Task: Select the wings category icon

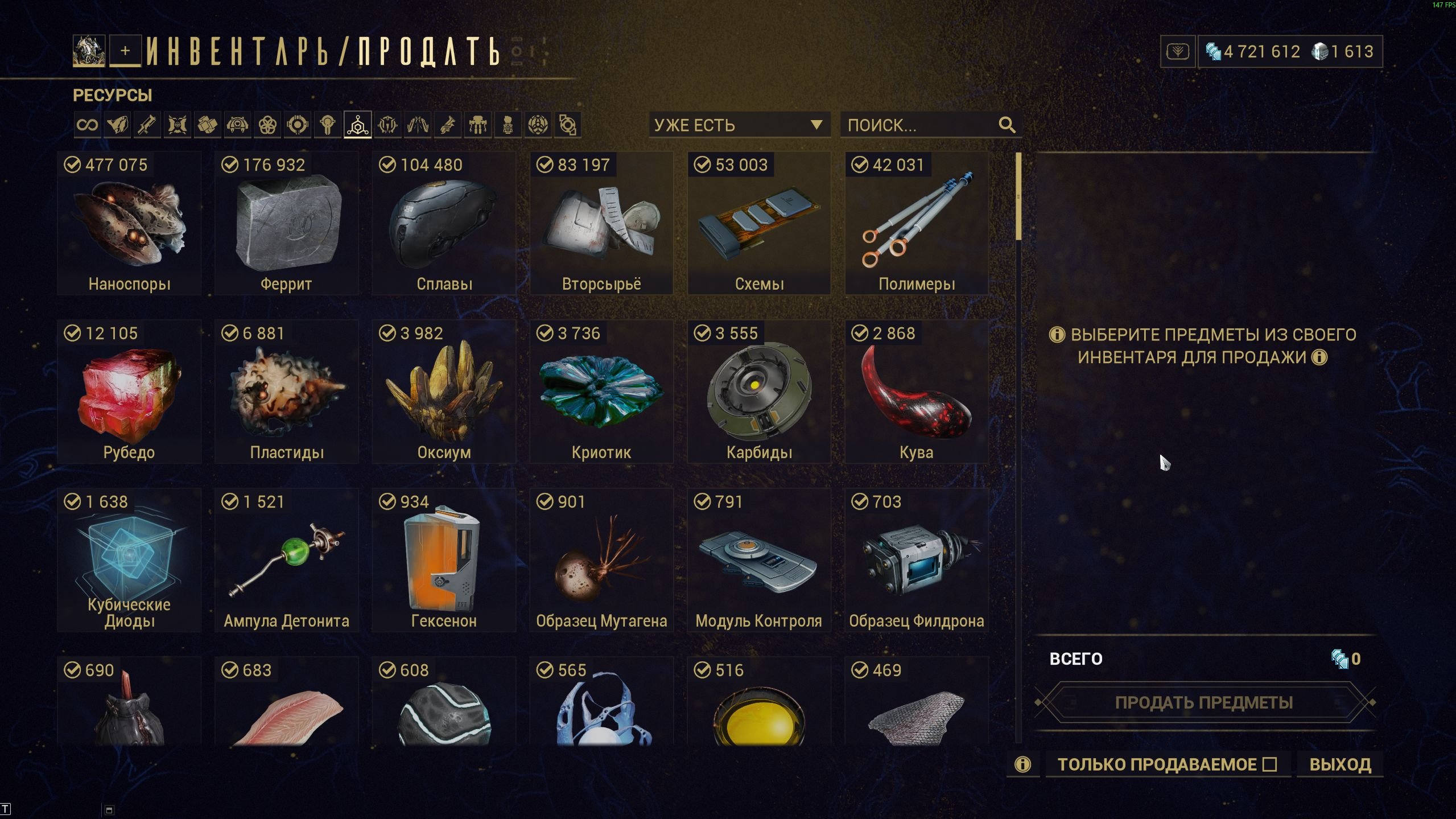Action: click(x=418, y=125)
